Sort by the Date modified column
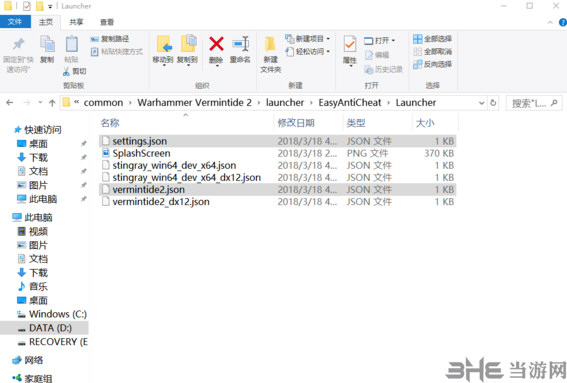Viewport: 567px width, 383px height. click(296, 123)
